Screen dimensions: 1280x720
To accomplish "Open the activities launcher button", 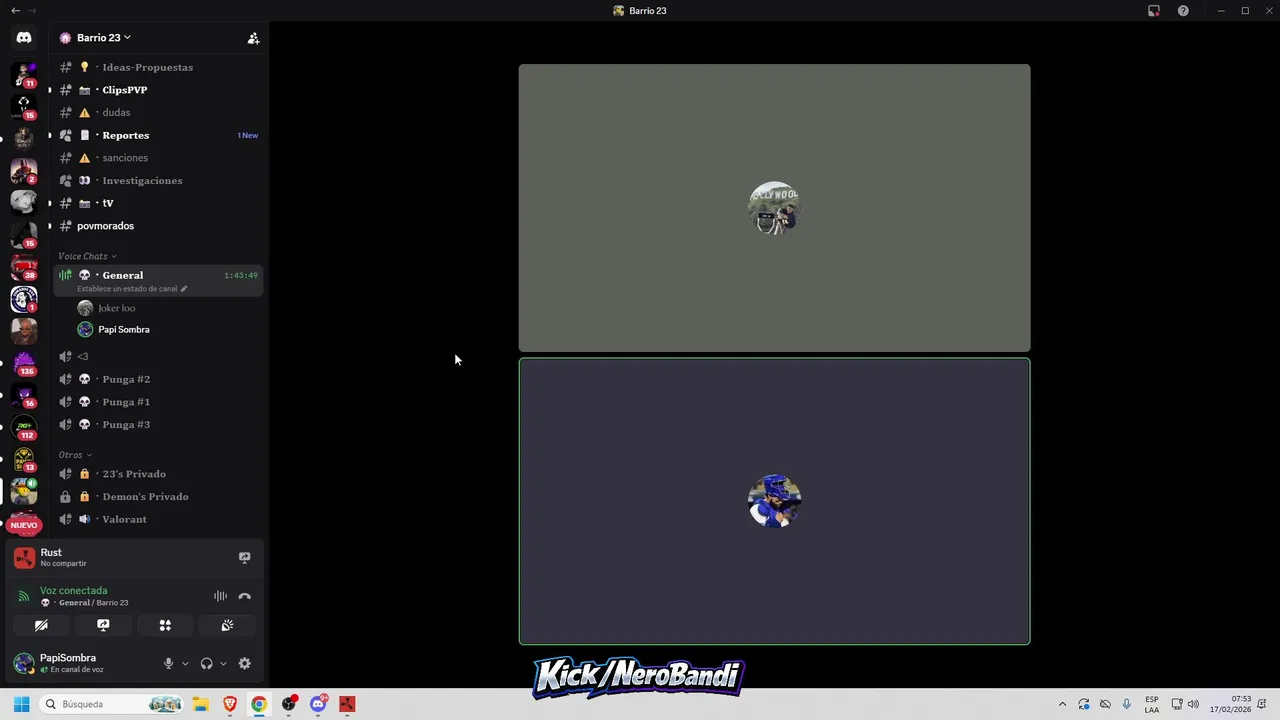I will pyautogui.click(x=165, y=625).
